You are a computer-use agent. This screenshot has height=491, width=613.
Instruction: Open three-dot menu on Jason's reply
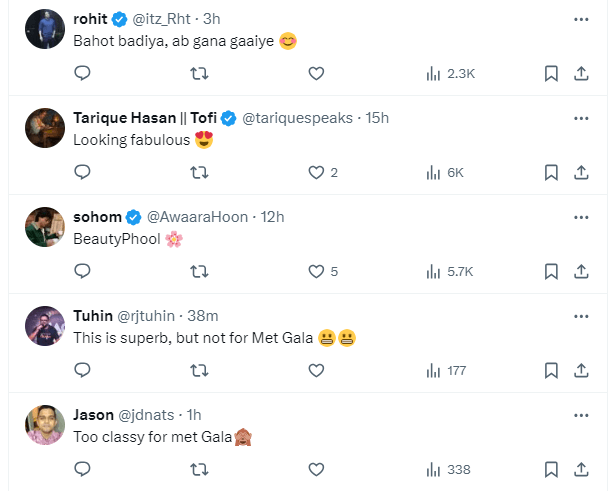coord(581,415)
